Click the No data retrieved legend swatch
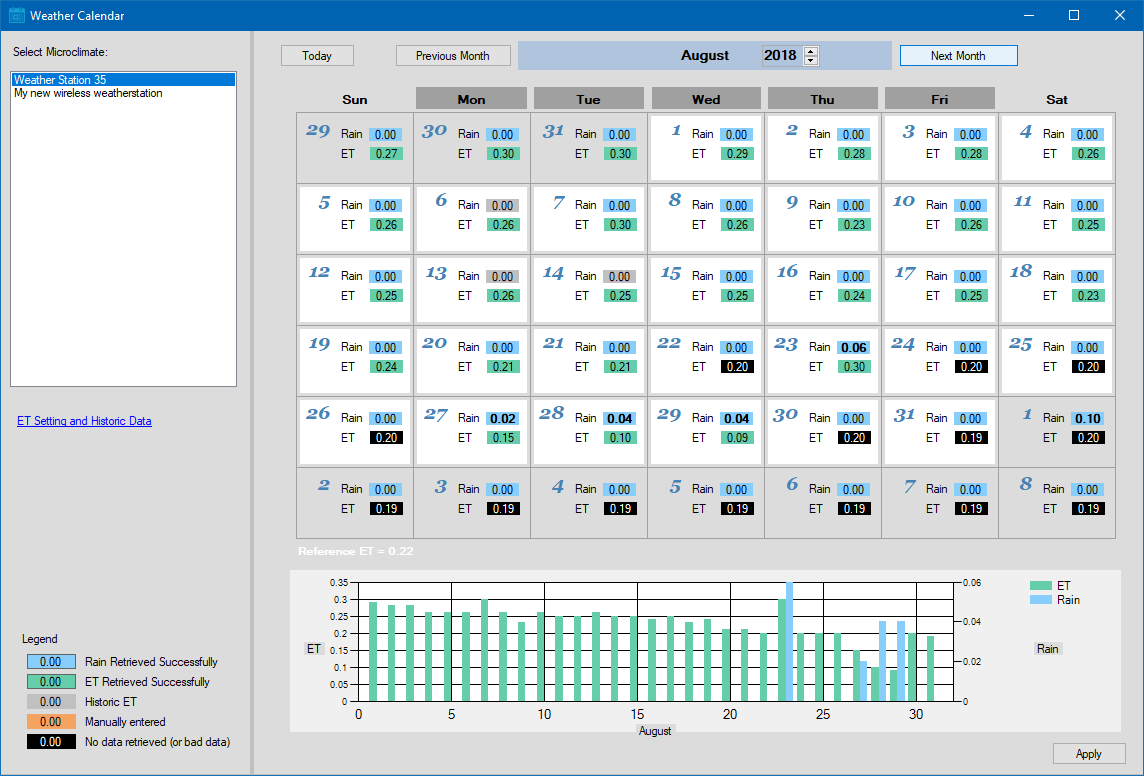This screenshot has height=776, width=1144. click(51, 742)
